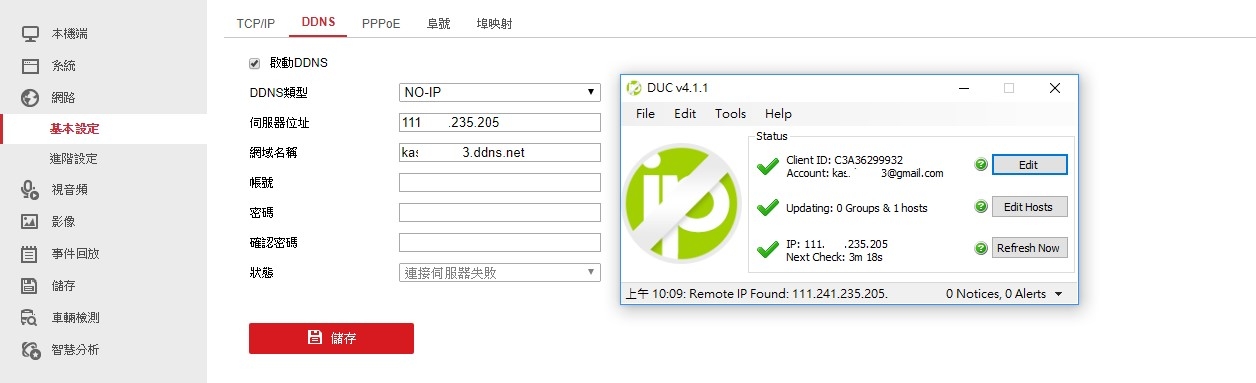Click the 事件回放 label in sidebar
This screenshot has width=1256, height=383.
pos(75,254)
